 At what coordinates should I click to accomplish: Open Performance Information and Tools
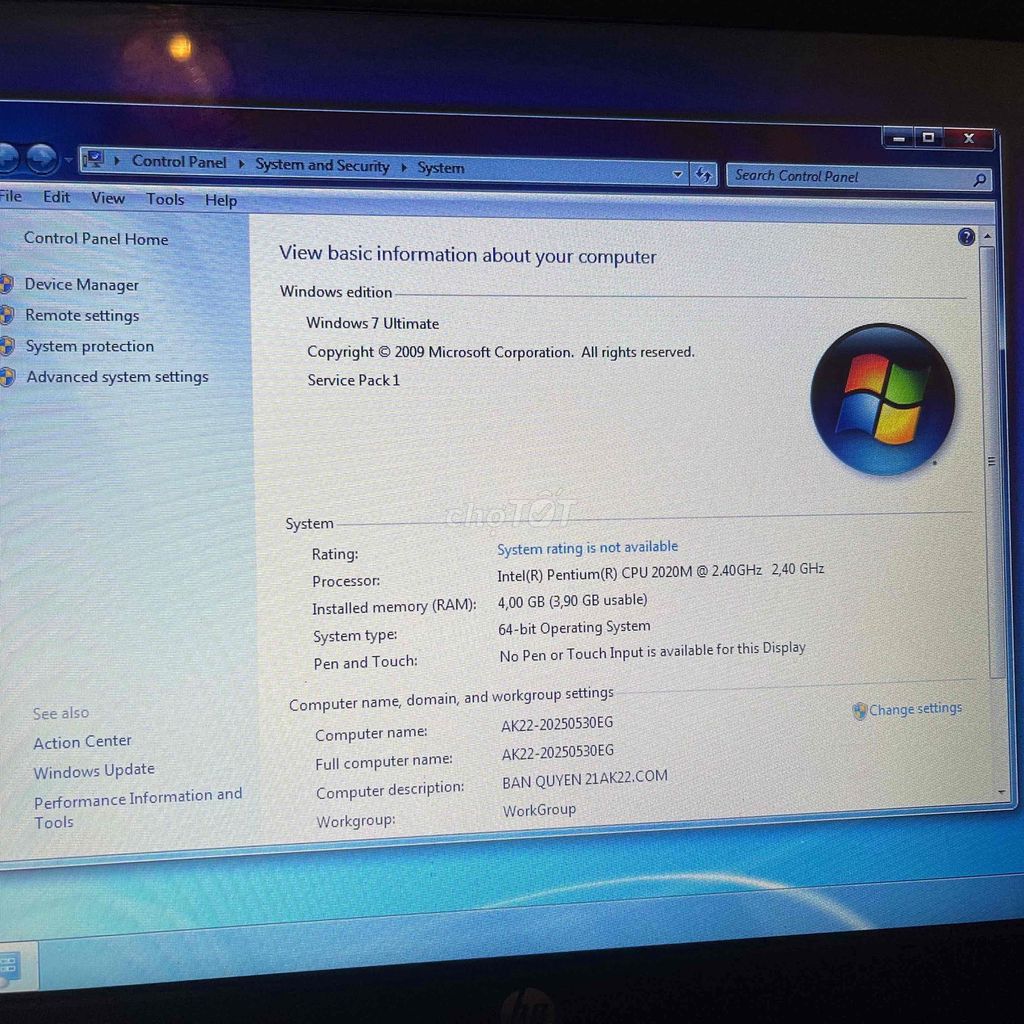click(x=138, y=808)
